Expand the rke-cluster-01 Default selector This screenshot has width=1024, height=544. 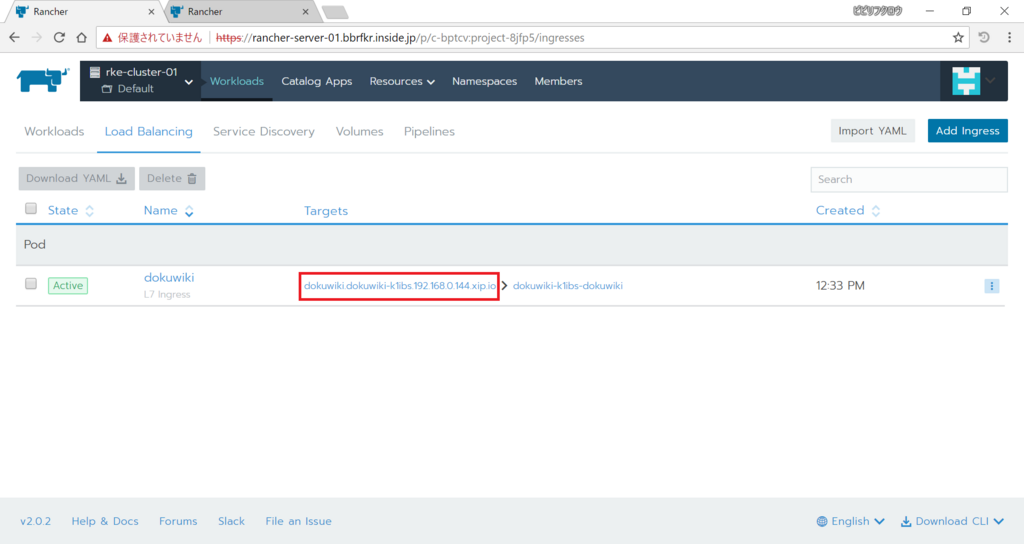pos(140,81)
